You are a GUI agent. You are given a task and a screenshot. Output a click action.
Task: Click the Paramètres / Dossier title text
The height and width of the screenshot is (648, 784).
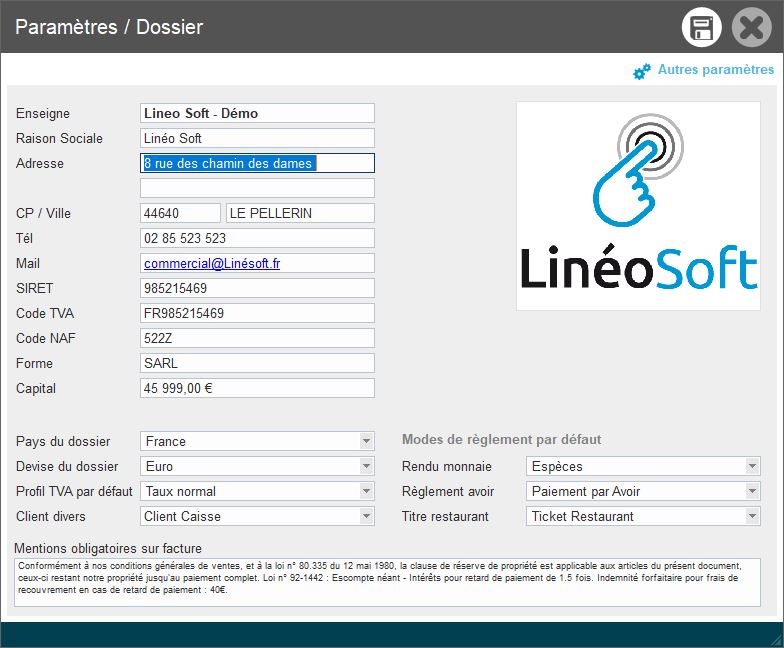pos(109,27)
